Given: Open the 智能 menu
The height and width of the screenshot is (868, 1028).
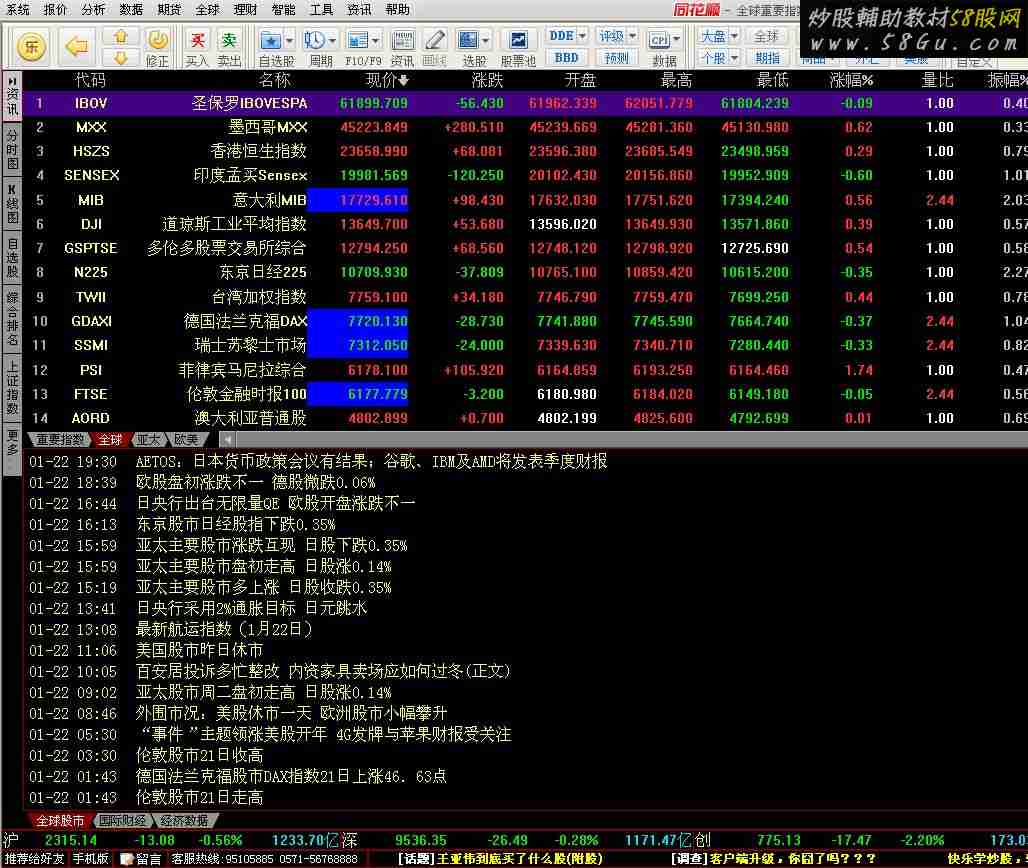Looking at the screenshot, I should coord(283,9).
